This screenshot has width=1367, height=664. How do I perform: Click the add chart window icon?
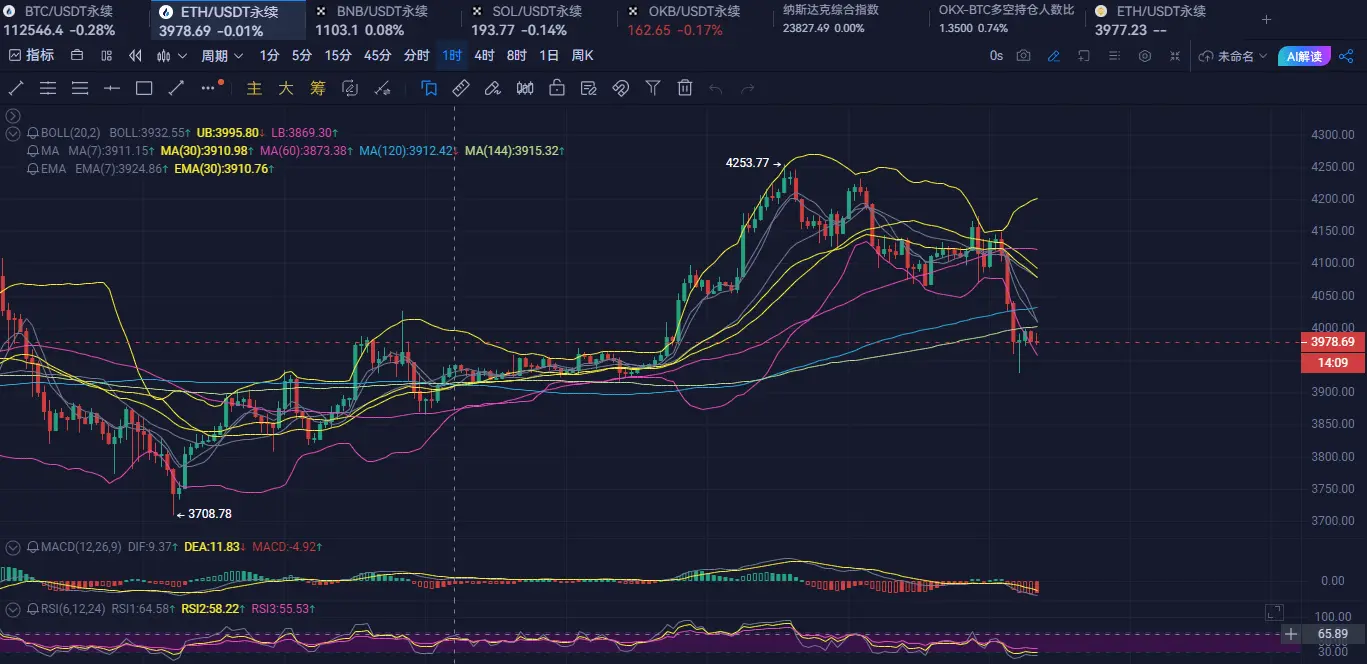tap(1083, 56)
